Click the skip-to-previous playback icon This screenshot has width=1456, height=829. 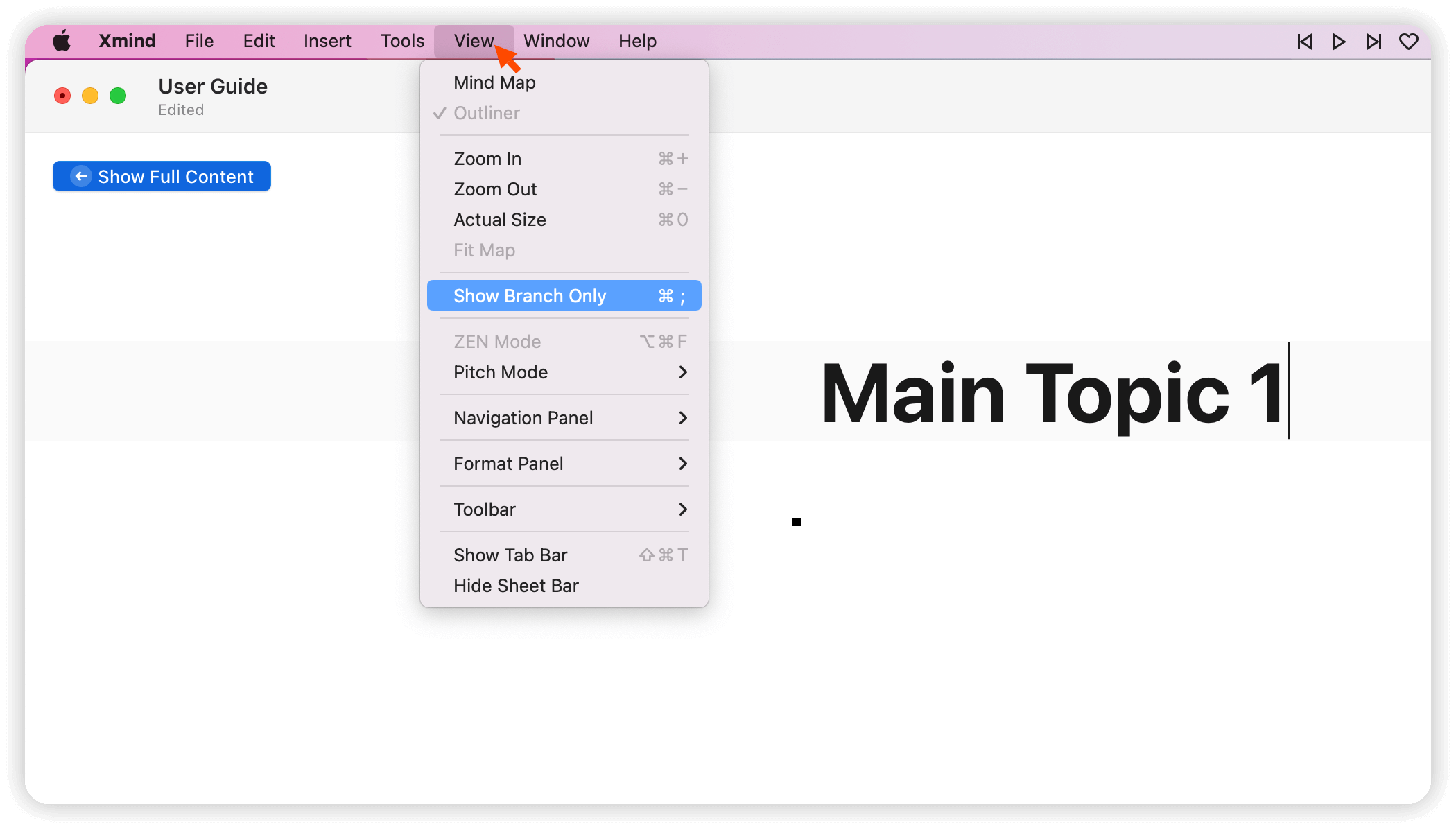tap(1304, 42)
